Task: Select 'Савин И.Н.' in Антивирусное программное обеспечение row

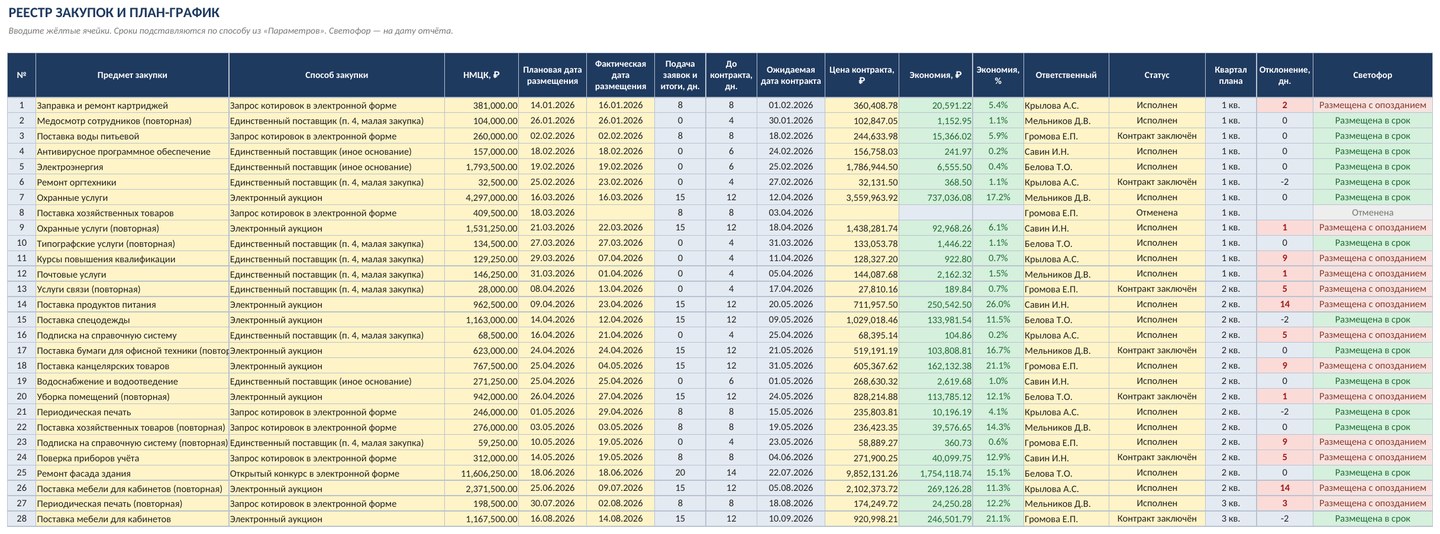Action: [1066, 151]
